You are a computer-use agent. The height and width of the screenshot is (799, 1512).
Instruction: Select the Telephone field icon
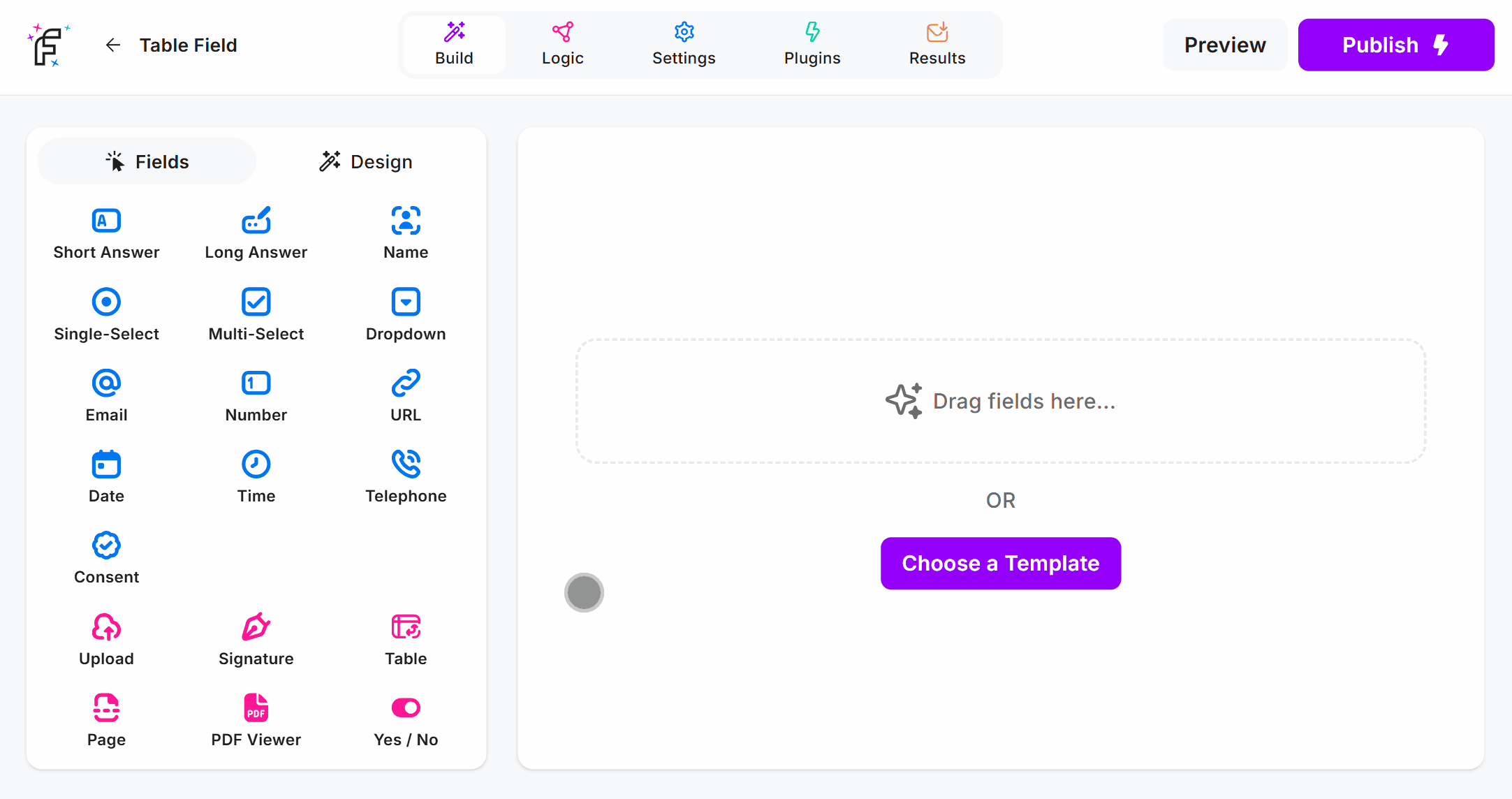(x=405, y=476)
